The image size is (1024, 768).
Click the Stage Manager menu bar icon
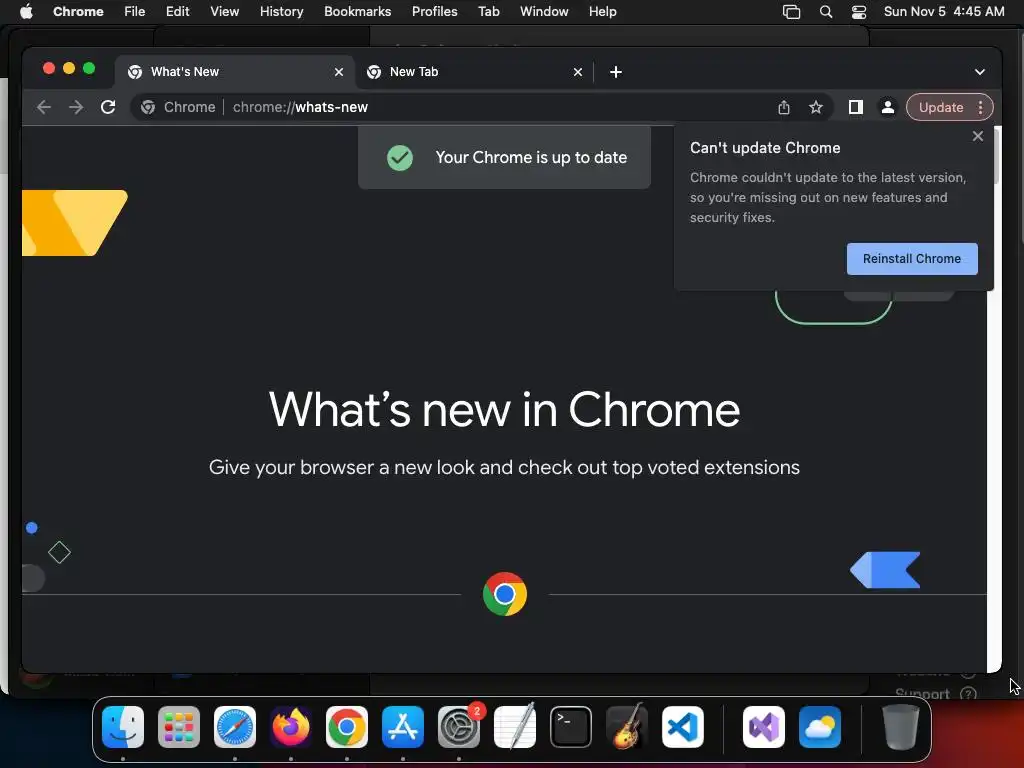792,12
